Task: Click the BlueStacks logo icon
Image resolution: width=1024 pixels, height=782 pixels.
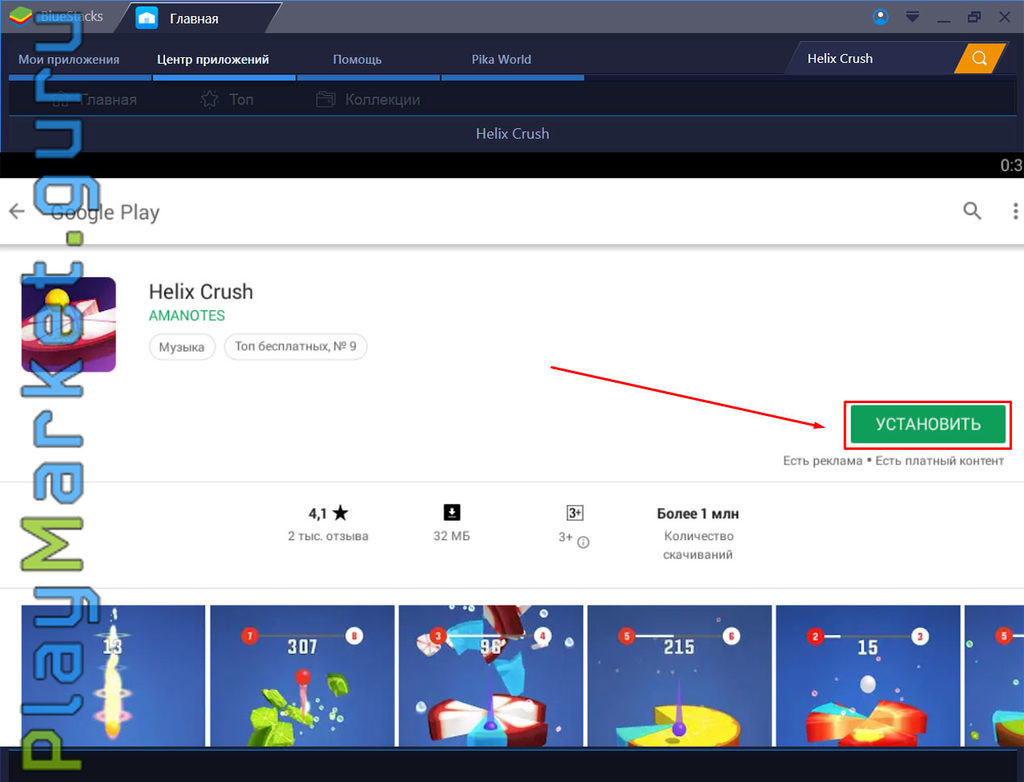Action: click(21, 16)
